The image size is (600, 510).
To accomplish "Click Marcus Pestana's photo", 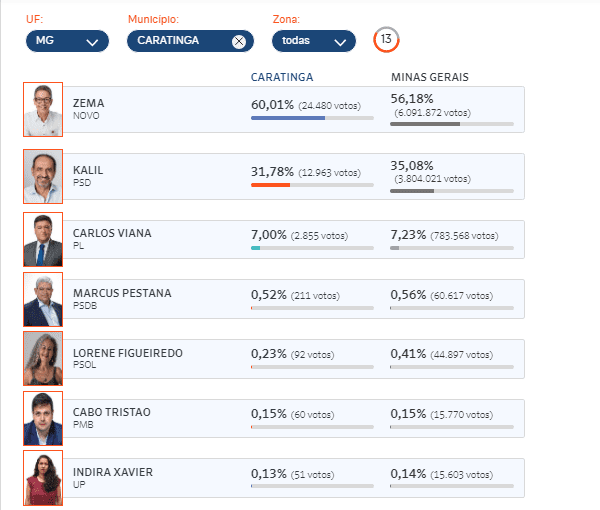I will (42, 299).
